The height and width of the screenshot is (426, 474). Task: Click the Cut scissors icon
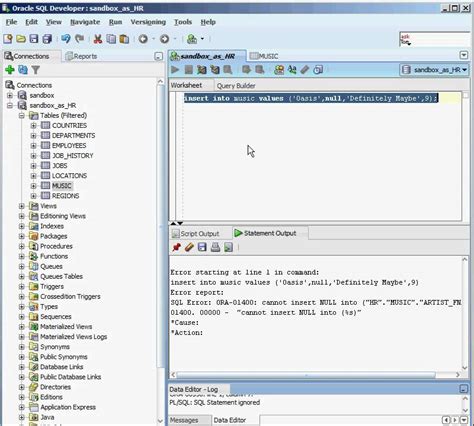(x=98, y=39)
